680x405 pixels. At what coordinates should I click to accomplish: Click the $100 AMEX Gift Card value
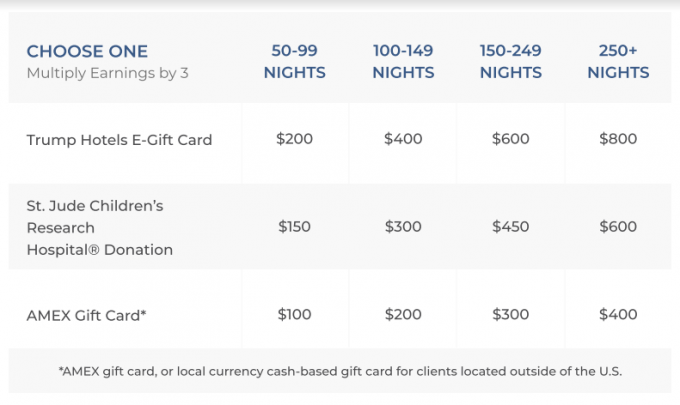(295, 314)
